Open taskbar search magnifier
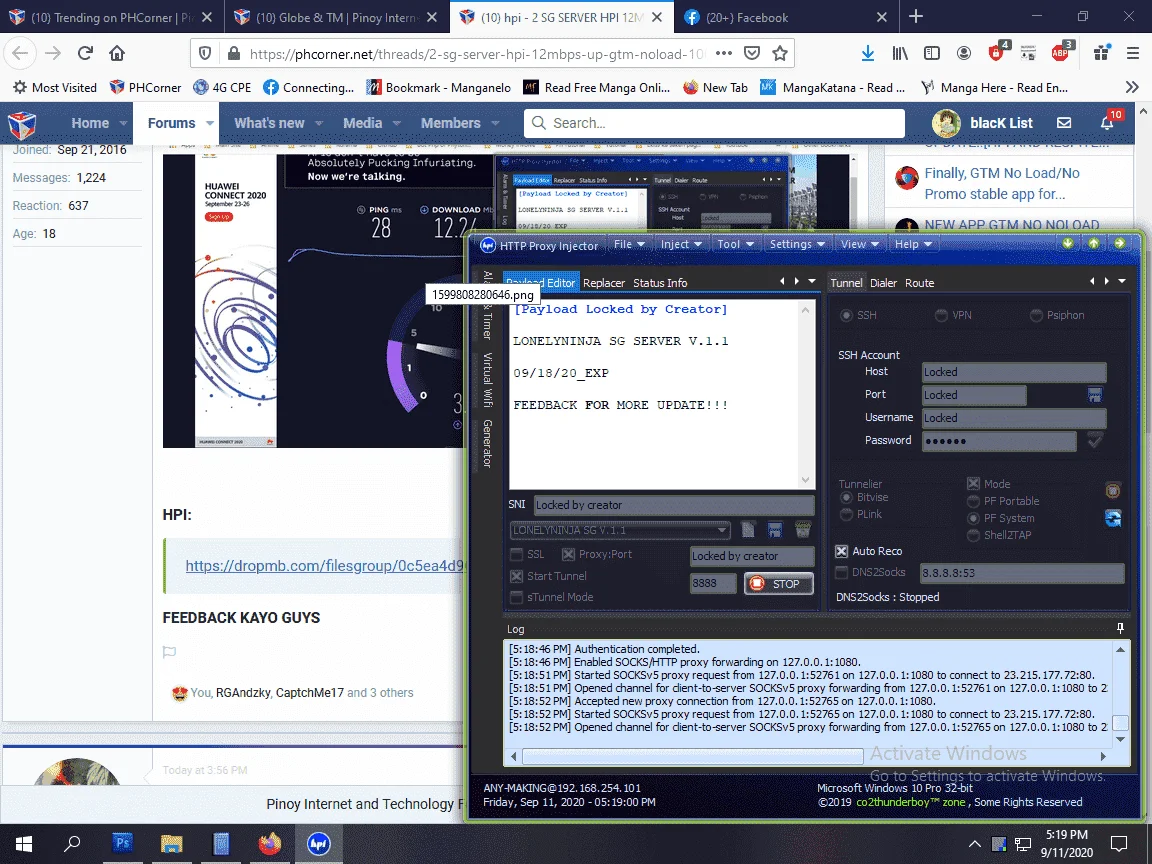This screenshot has height=864, width=1152. [72, 843]
